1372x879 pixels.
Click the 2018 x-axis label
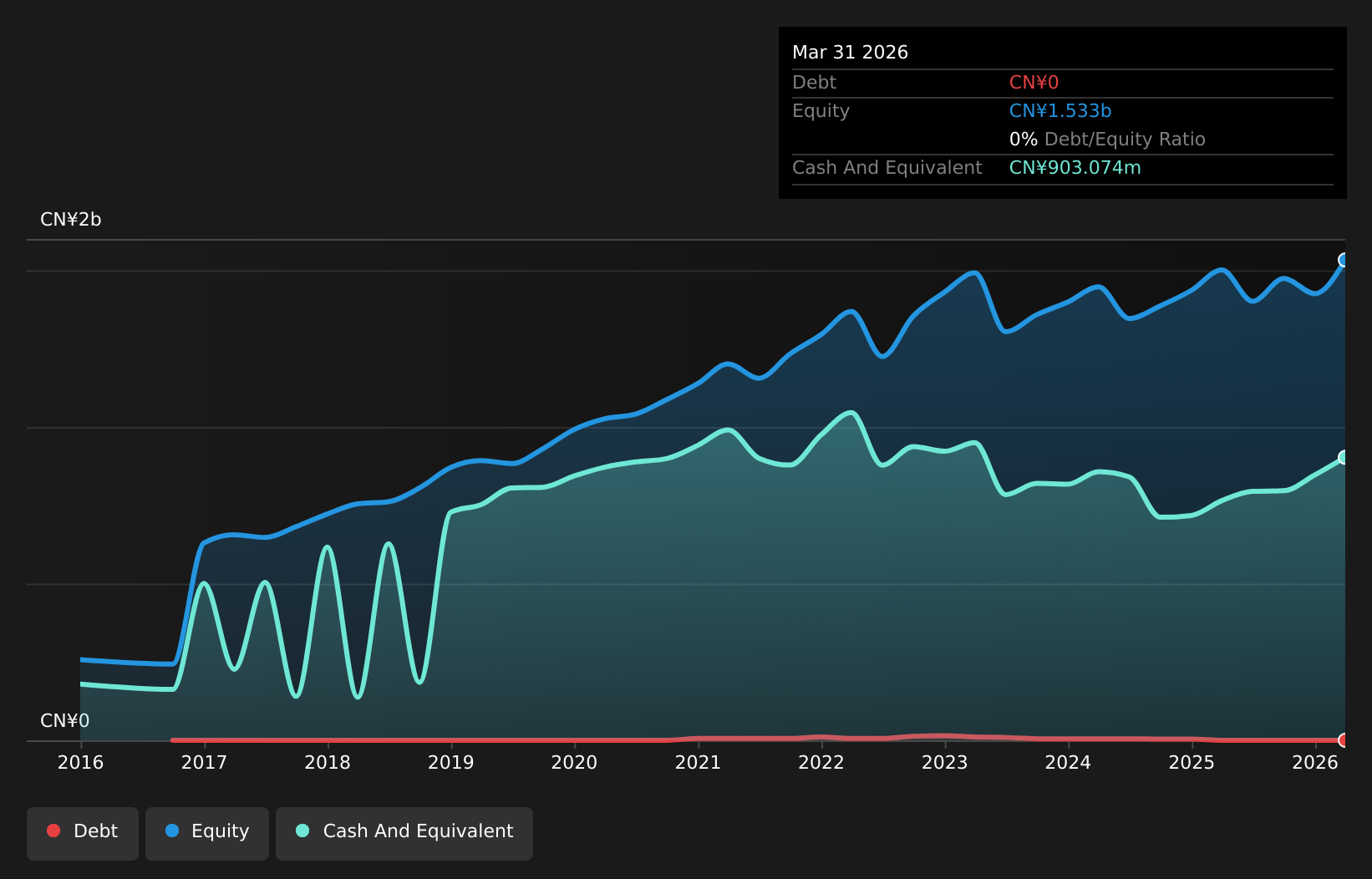click(x=328, y=763)
